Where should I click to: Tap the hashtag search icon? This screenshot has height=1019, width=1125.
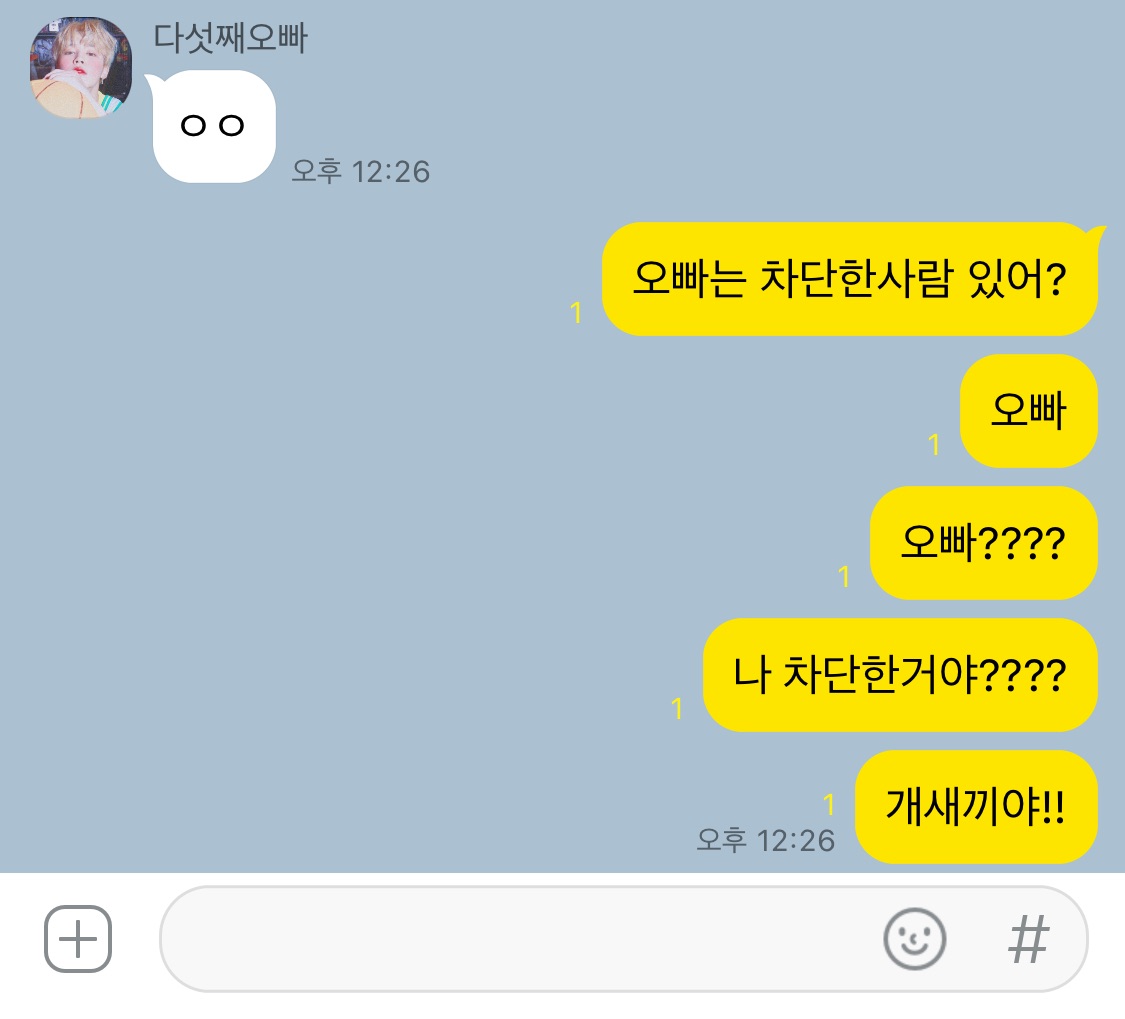(1028, 939)
